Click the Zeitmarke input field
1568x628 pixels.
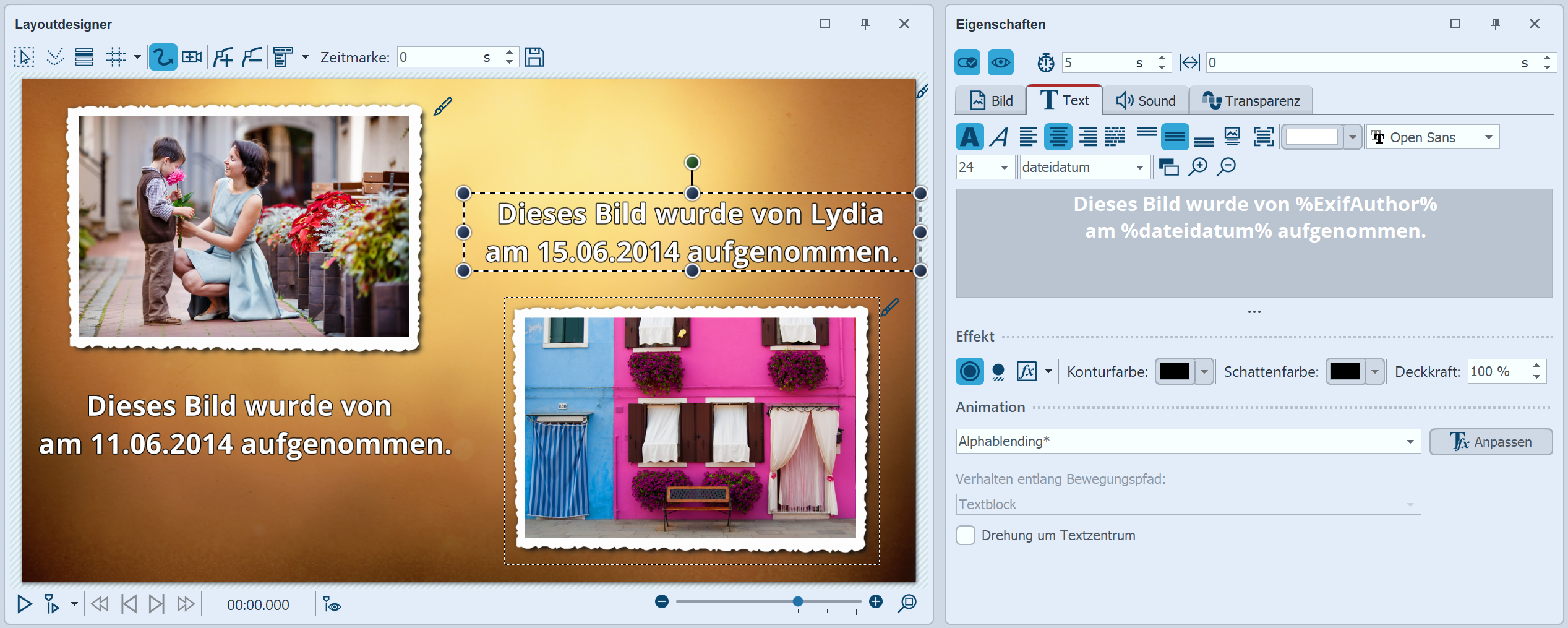(x=439, y=58)
